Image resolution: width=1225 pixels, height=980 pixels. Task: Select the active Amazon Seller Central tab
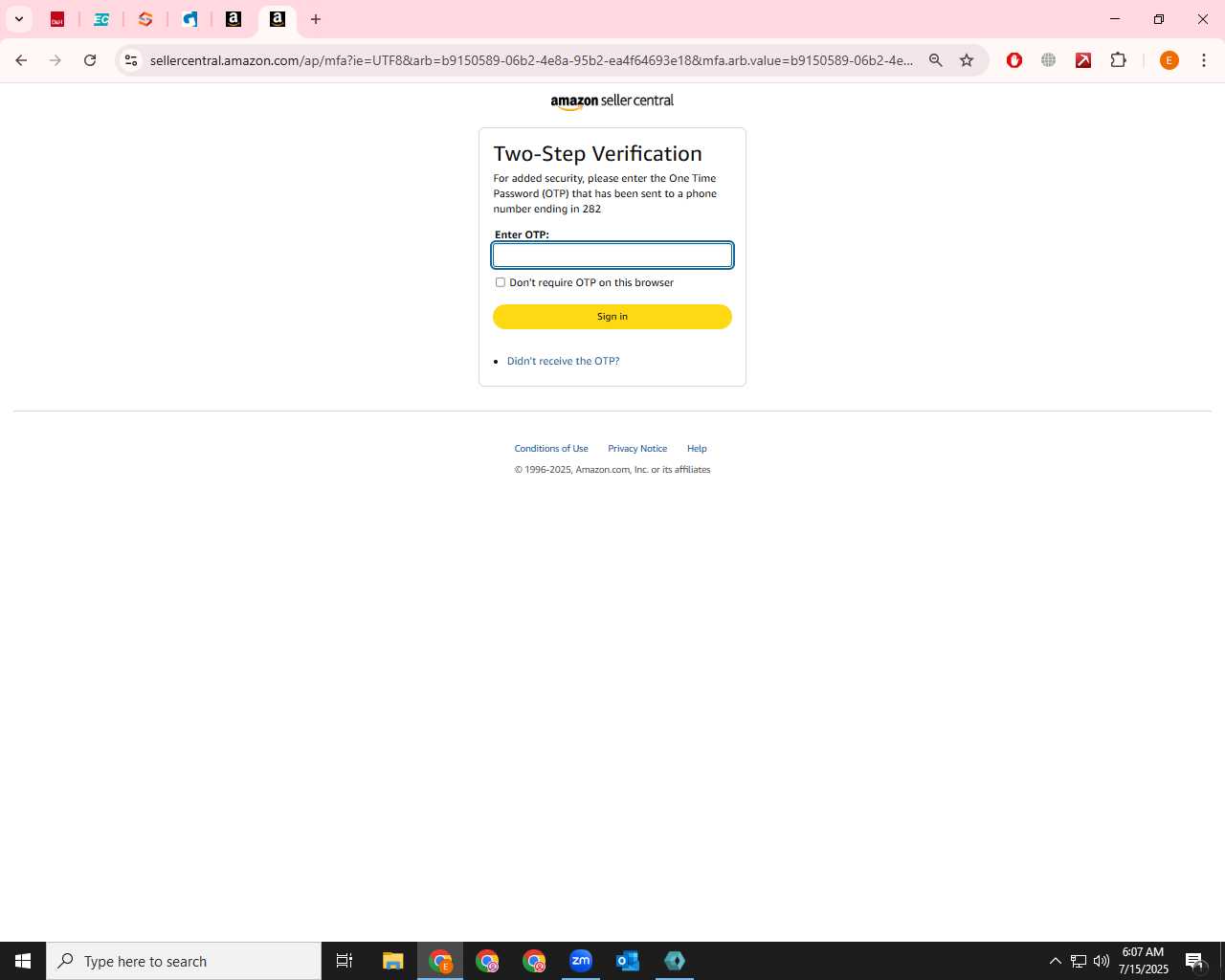pyautogui.click(x=278, y=19)
